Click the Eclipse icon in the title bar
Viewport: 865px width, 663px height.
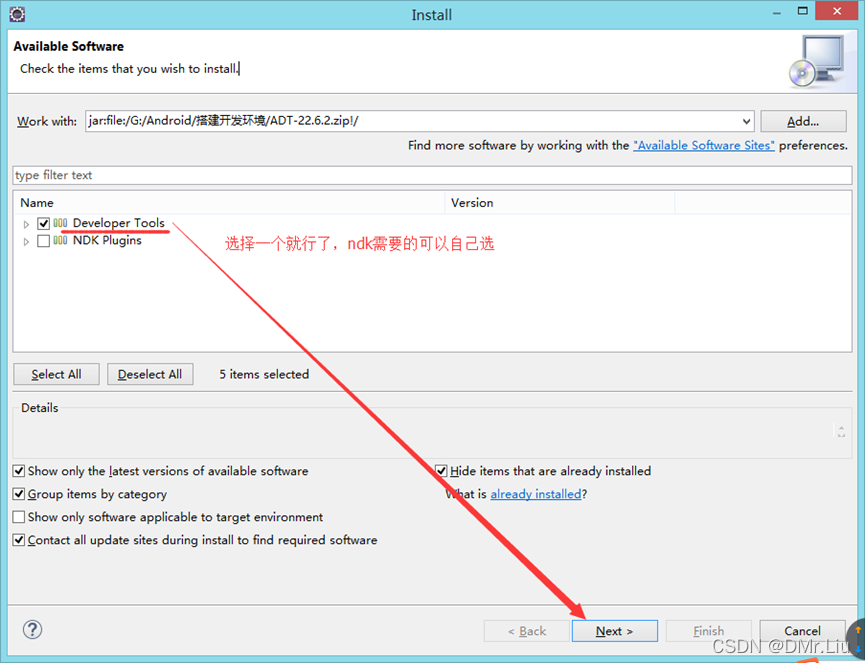pos(17,14)
